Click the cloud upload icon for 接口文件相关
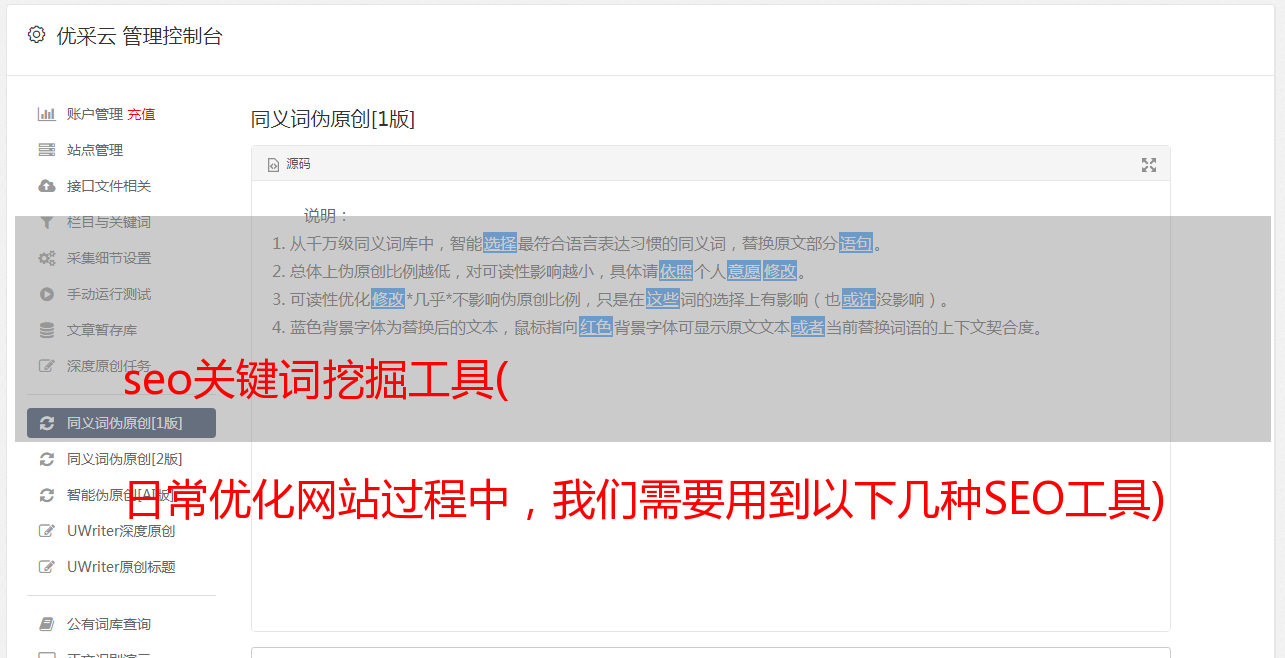Viewport: 1285px width, 658px height. pyautogui.click(x=46, y=186)
